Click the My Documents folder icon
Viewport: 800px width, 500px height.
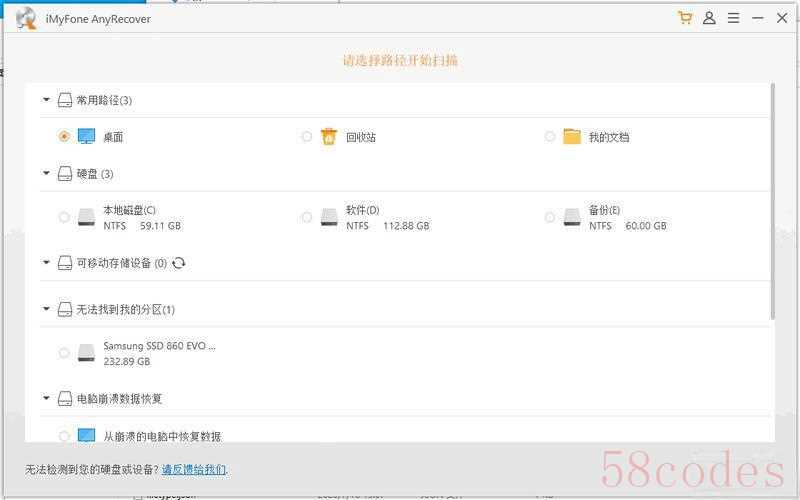(x=572, y=137)
